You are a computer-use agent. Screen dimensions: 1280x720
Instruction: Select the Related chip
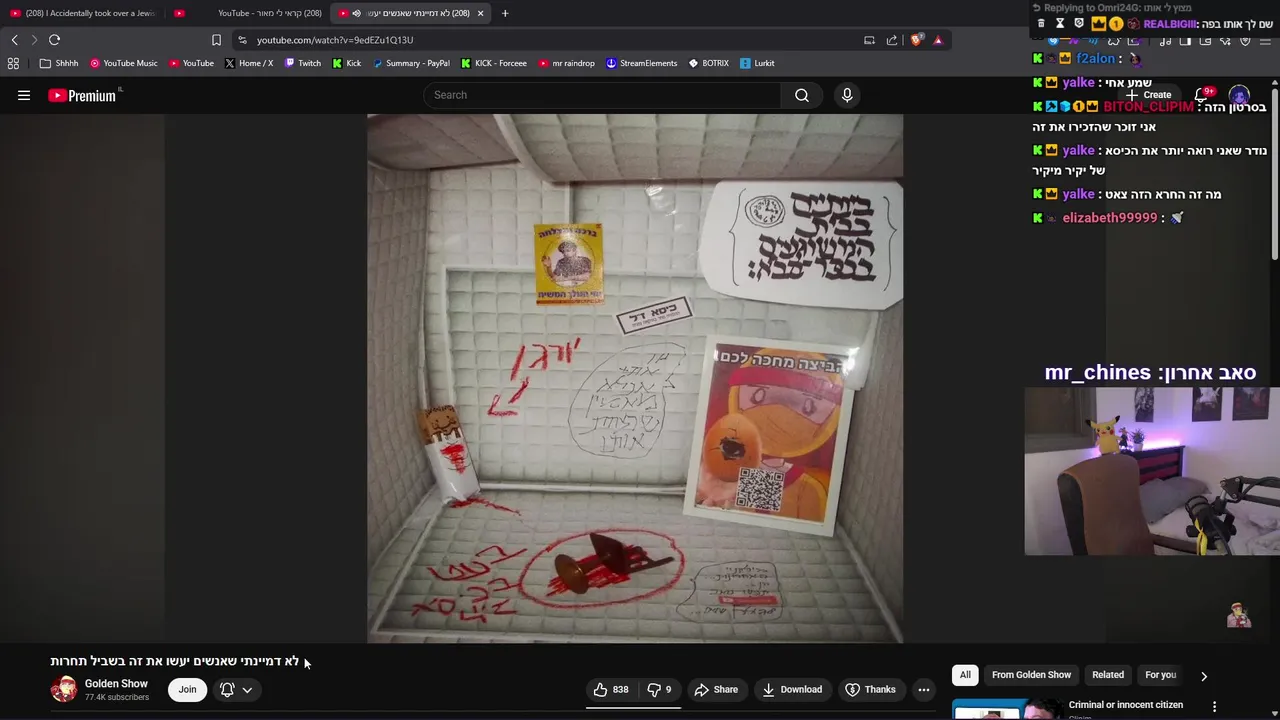pyautogui.click(x=1108, y=675)
